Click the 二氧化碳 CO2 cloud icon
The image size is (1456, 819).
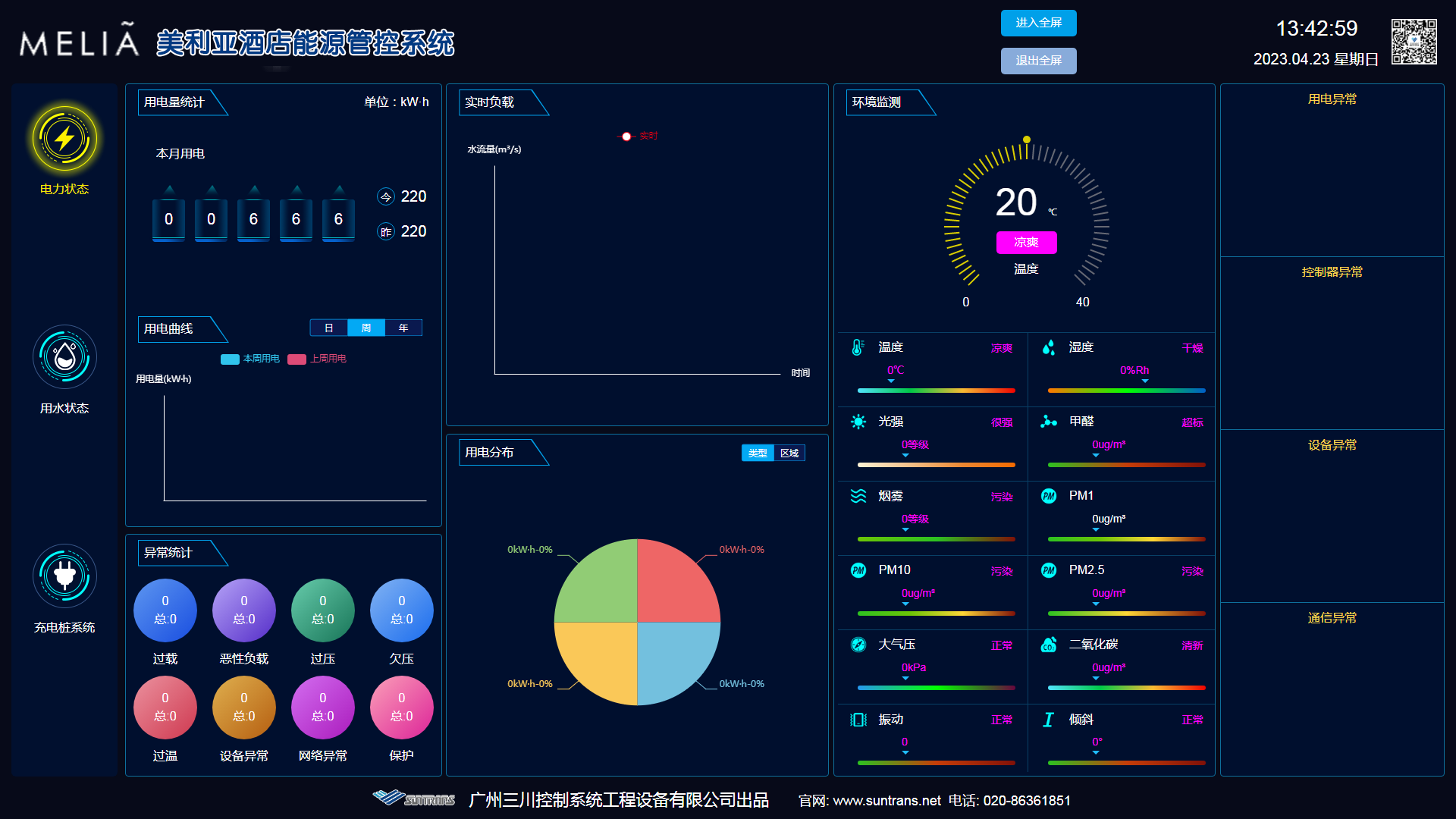tap(1049, 645)
